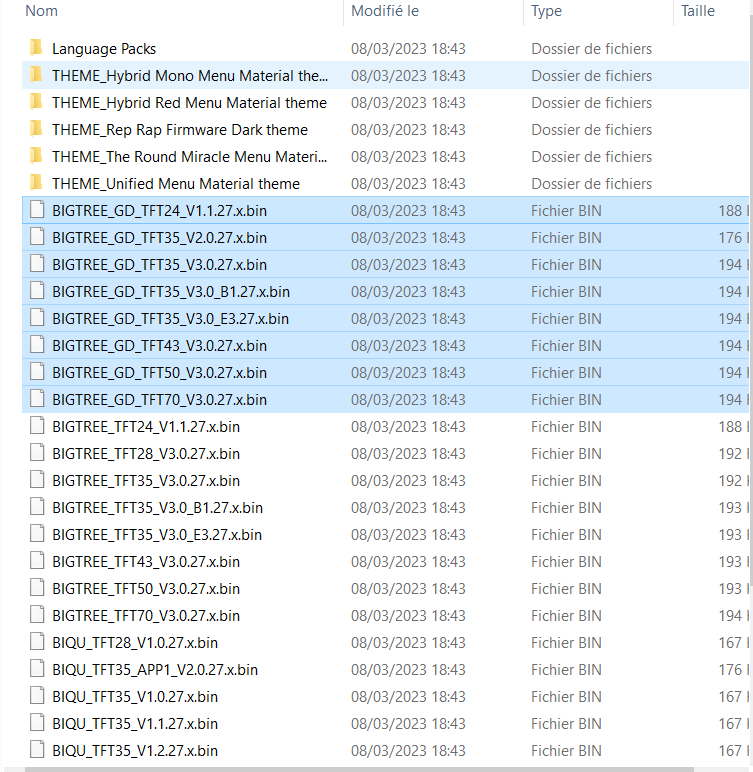Click Dossier de fichiers of THEME_Unified row
Viewport: 753px width, 772px height.
pos(591,184)
